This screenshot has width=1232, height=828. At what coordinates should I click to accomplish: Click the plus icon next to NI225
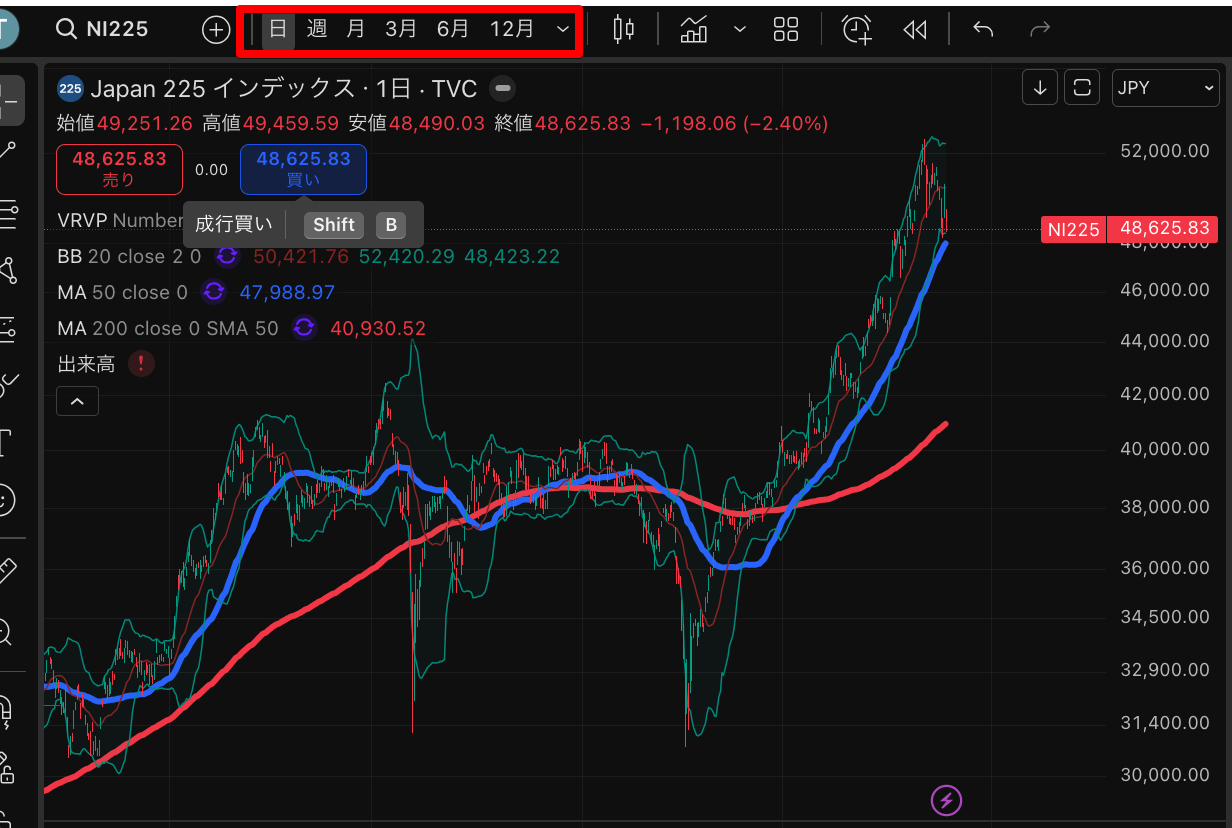click(x=216, y=29)
